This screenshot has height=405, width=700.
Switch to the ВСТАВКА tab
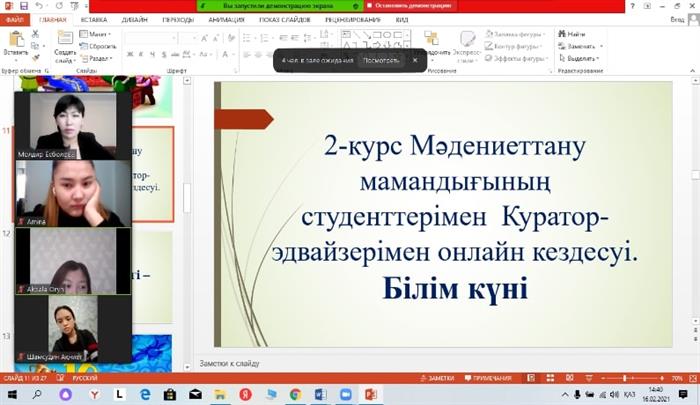(x=94, y=19)
